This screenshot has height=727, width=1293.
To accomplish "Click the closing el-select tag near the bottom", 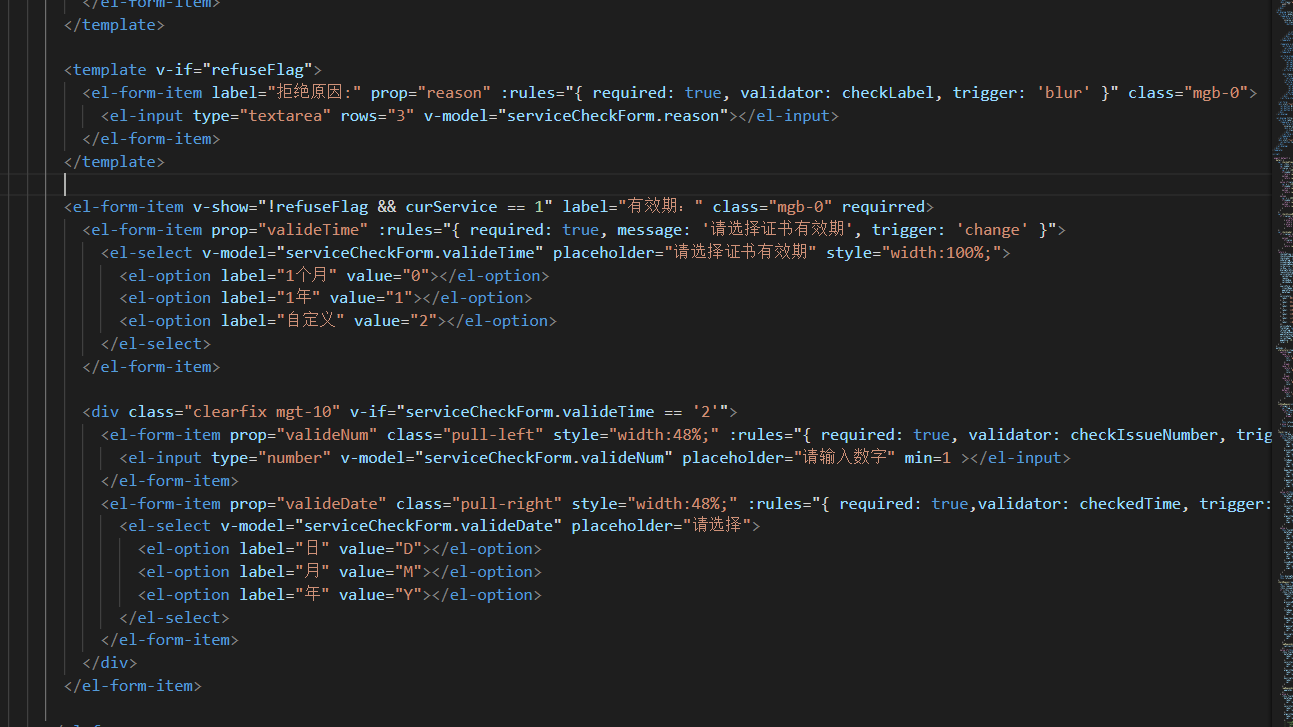I will tap(174, 616).
